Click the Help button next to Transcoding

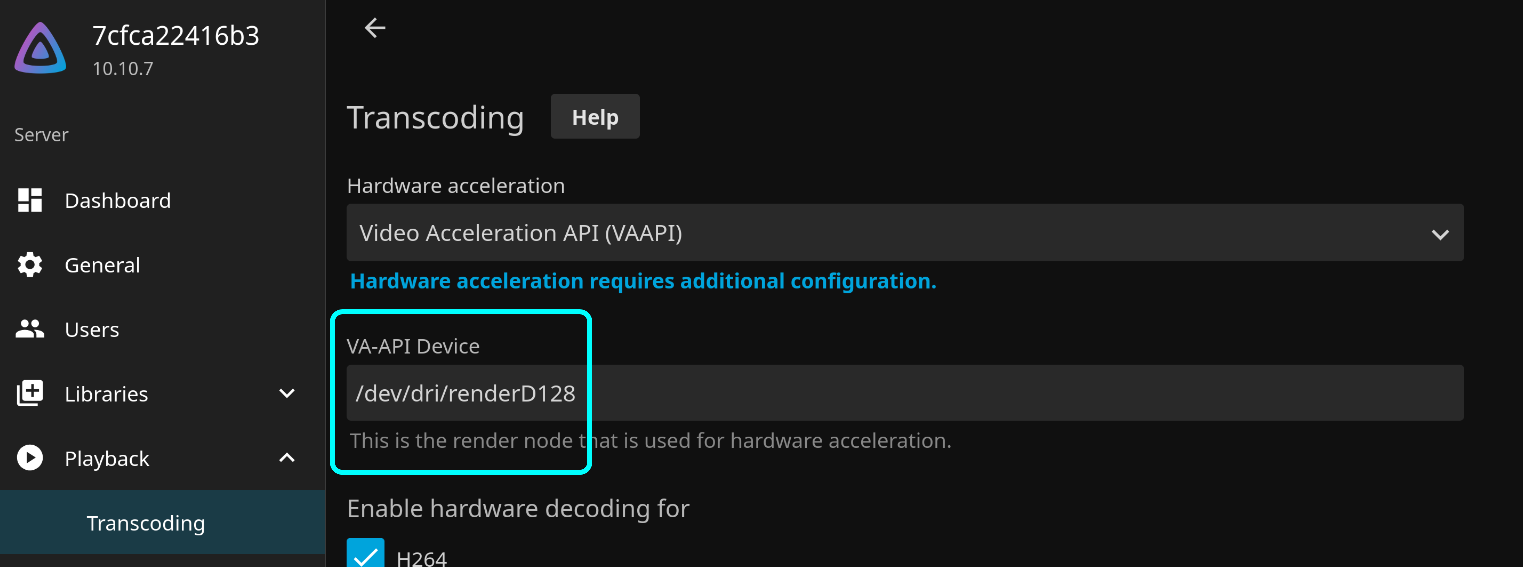point(595,117)
